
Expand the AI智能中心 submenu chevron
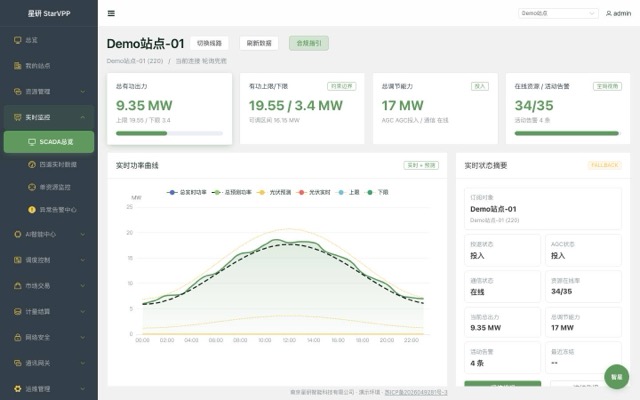(x=83, y=234)
